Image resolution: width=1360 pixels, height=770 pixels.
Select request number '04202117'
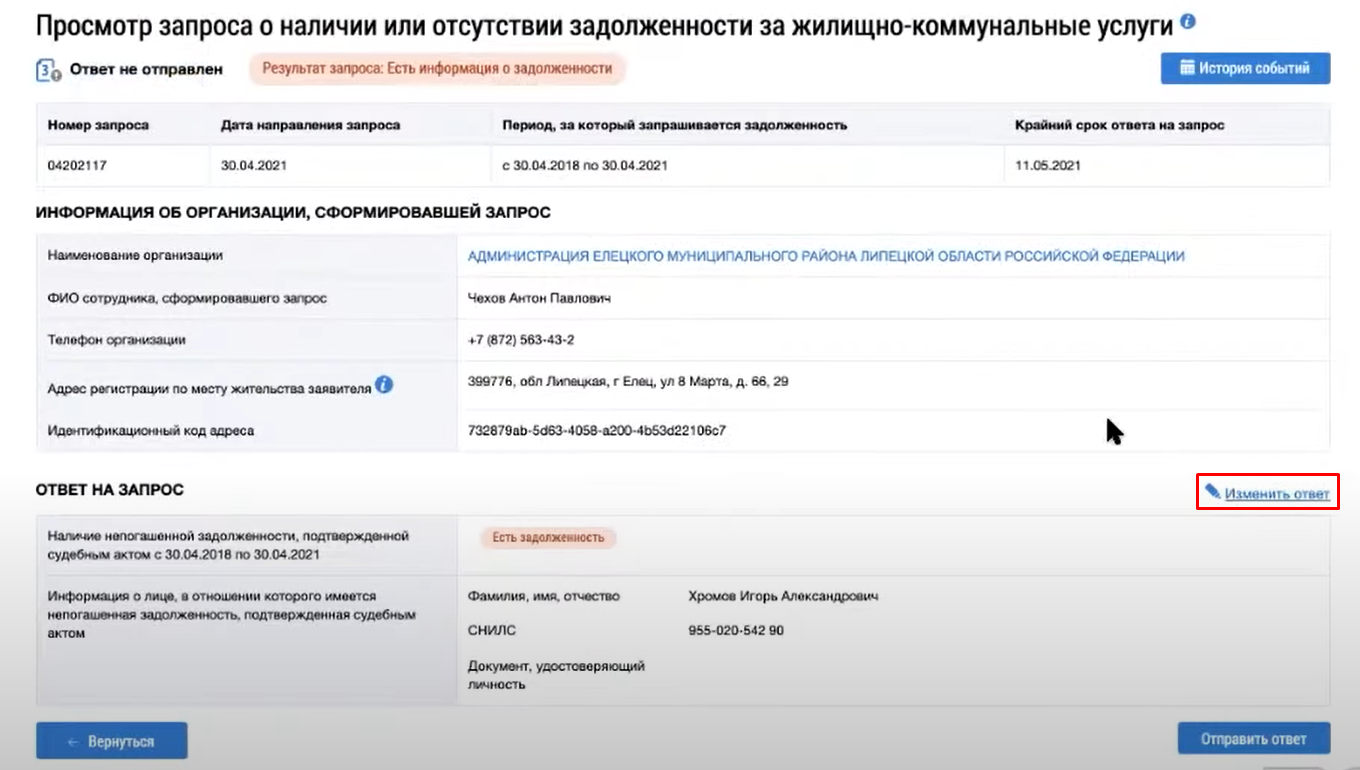[x=77, y=166]
